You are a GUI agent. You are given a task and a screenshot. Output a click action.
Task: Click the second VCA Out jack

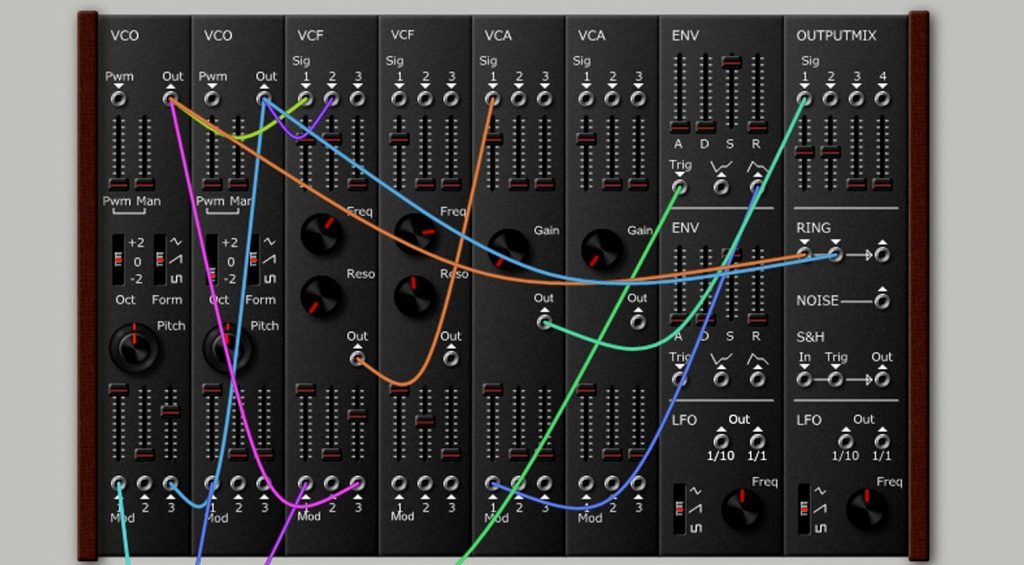[x=637, y=321]
